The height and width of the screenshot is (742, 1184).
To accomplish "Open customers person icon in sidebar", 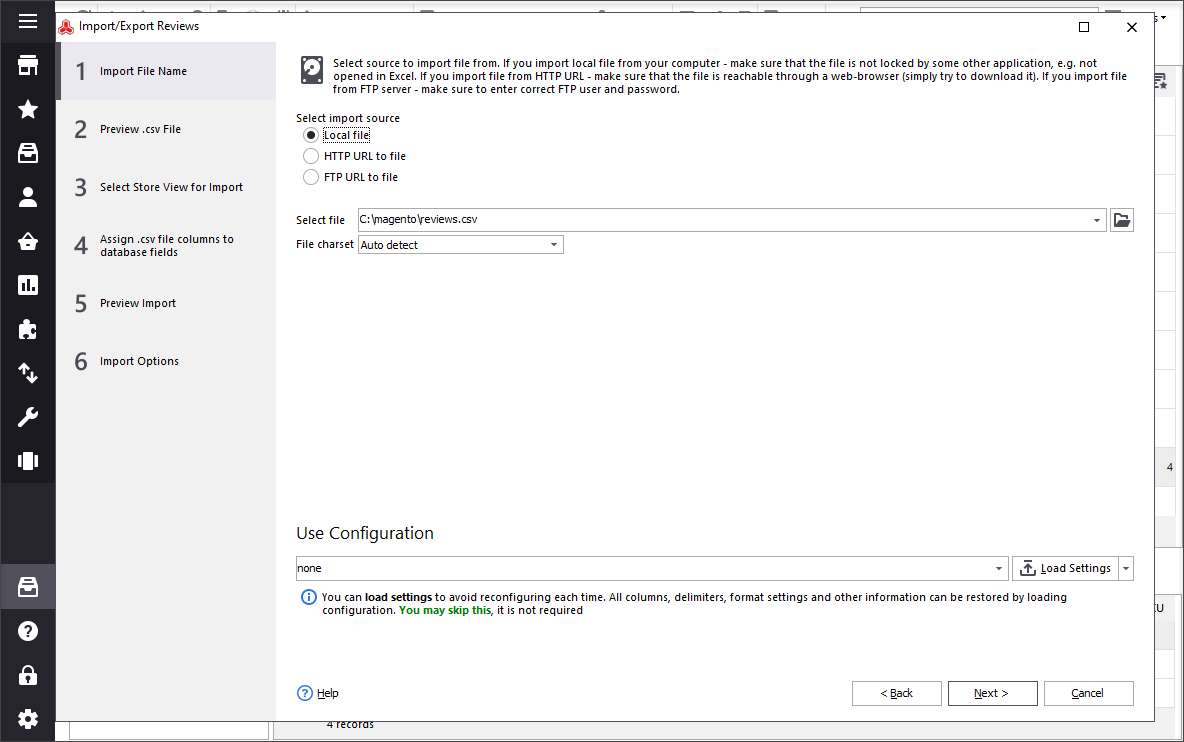I will point(28,197).
